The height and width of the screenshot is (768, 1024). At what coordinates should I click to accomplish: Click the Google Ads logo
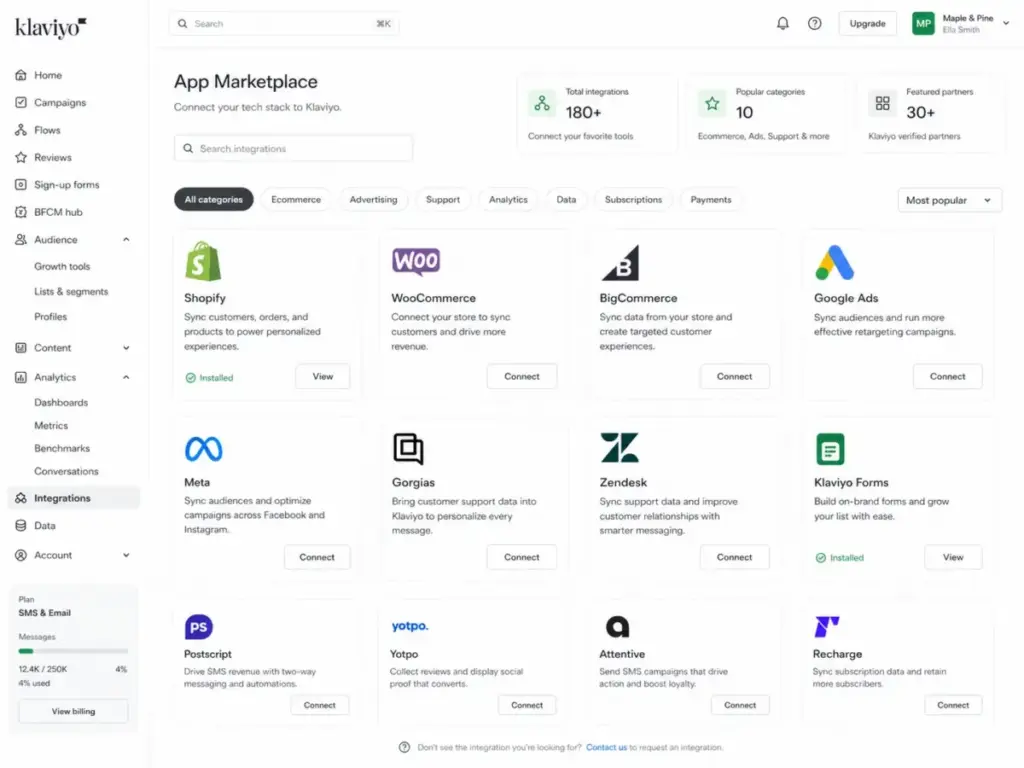pos(835,263)
